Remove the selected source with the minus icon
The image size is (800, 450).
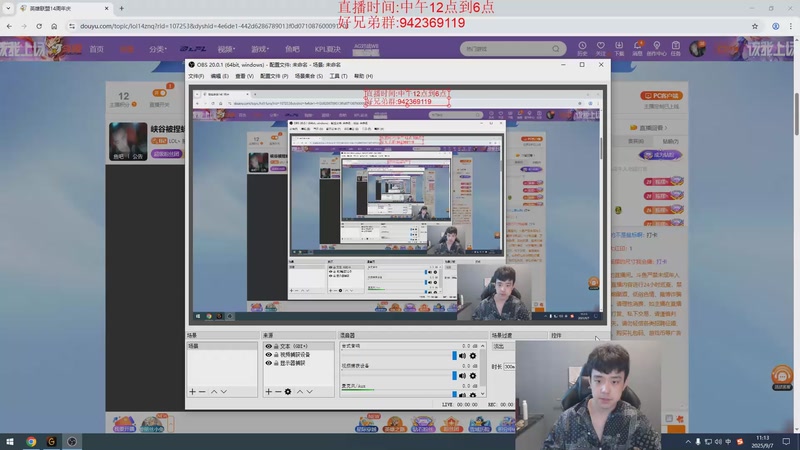278,392
